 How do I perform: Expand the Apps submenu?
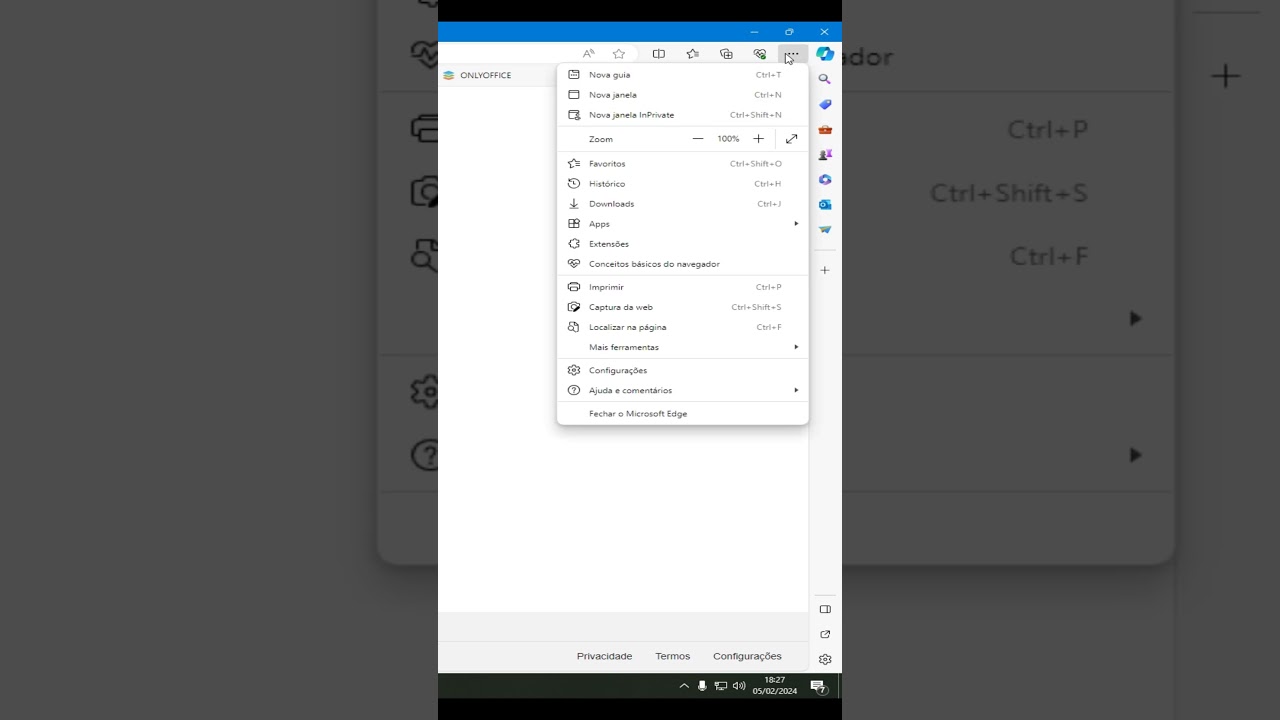pos(683,224)
